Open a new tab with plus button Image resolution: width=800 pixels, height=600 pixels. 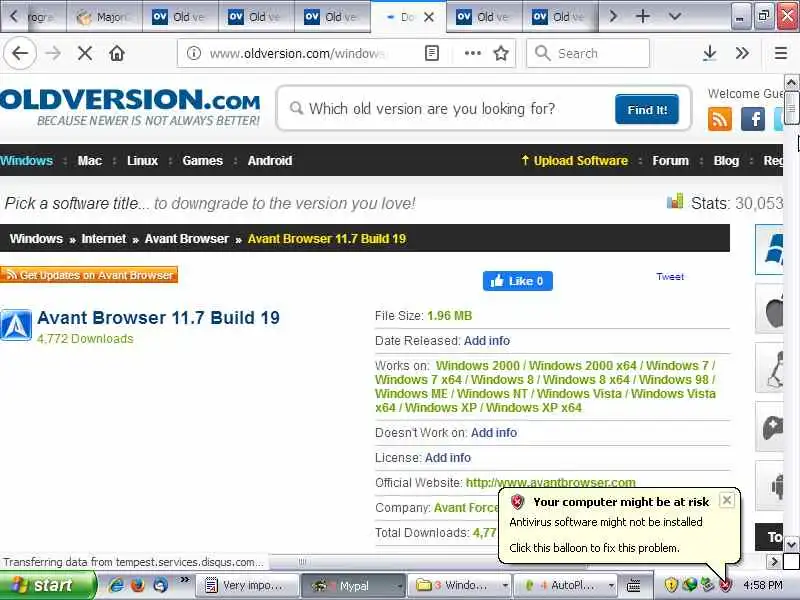[x=643, y=16]
